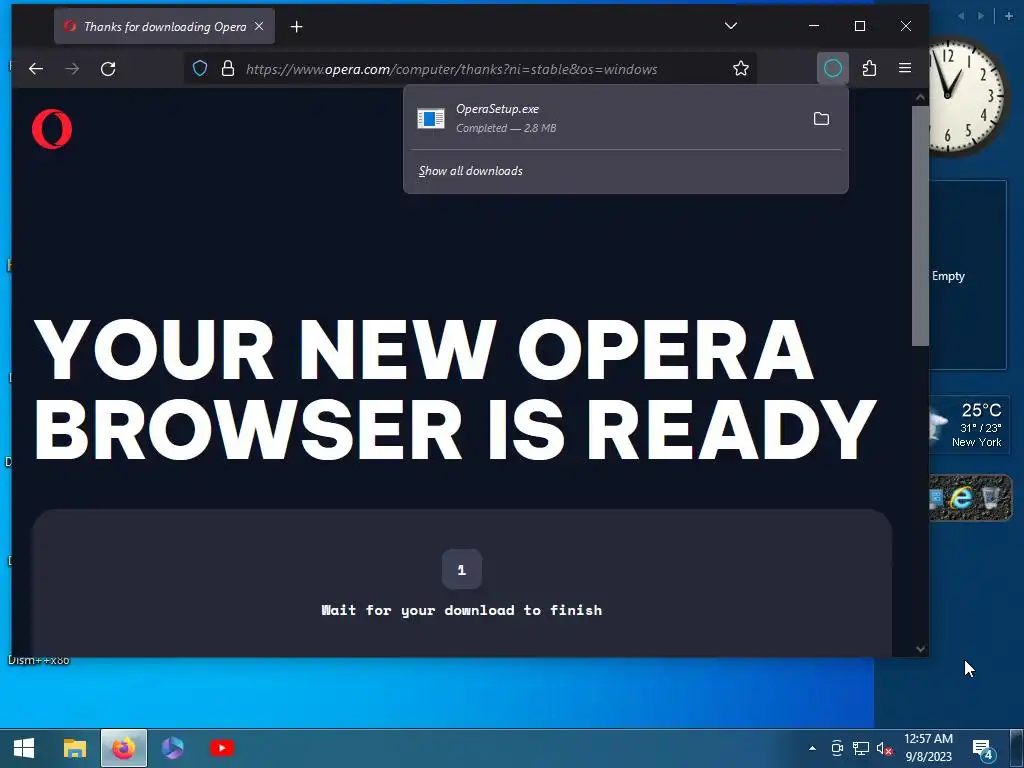
Task: Click the forward navigation arrow
Action: (72, 69)
